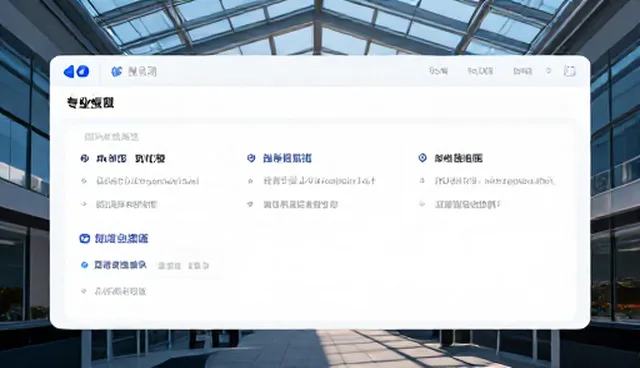Screen dimensions: 640x368
Task: Click the blue logo in the header
Action: point(76,71)
